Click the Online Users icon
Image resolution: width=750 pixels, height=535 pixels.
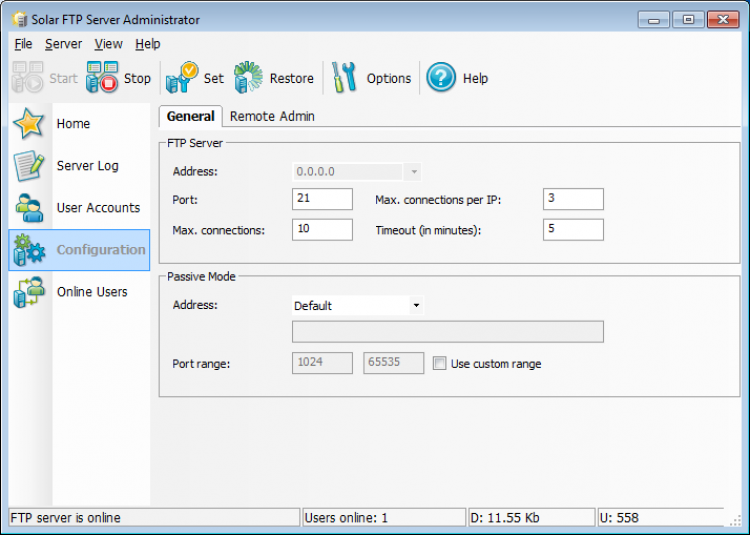(x=29, y=292)
